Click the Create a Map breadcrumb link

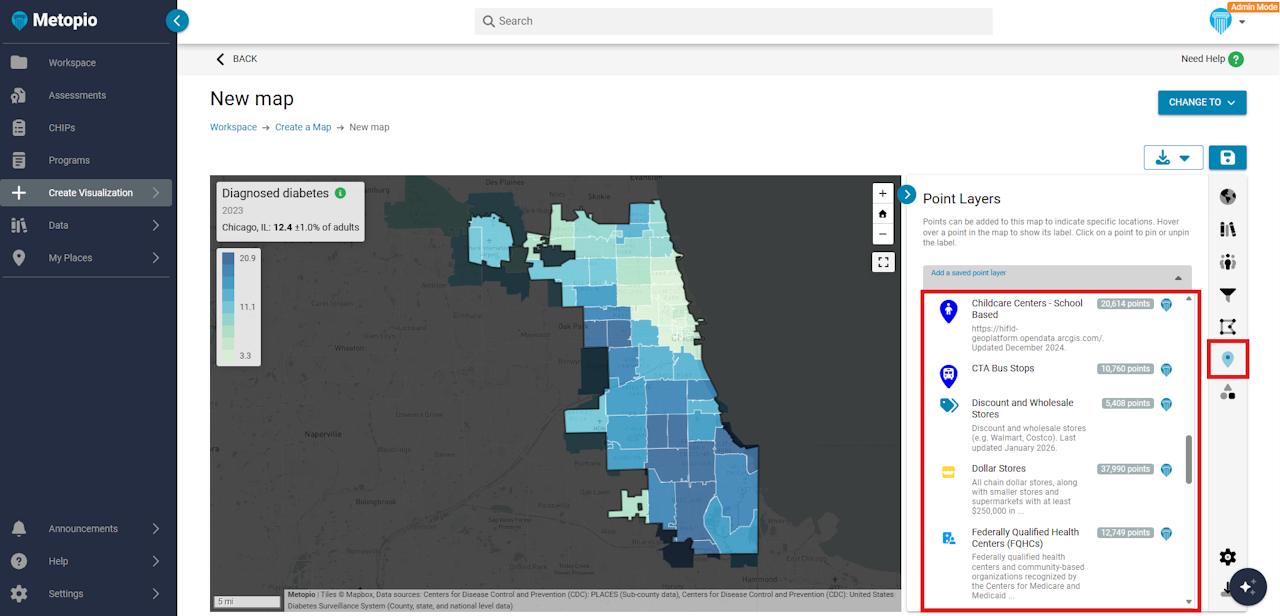[303, 127]
